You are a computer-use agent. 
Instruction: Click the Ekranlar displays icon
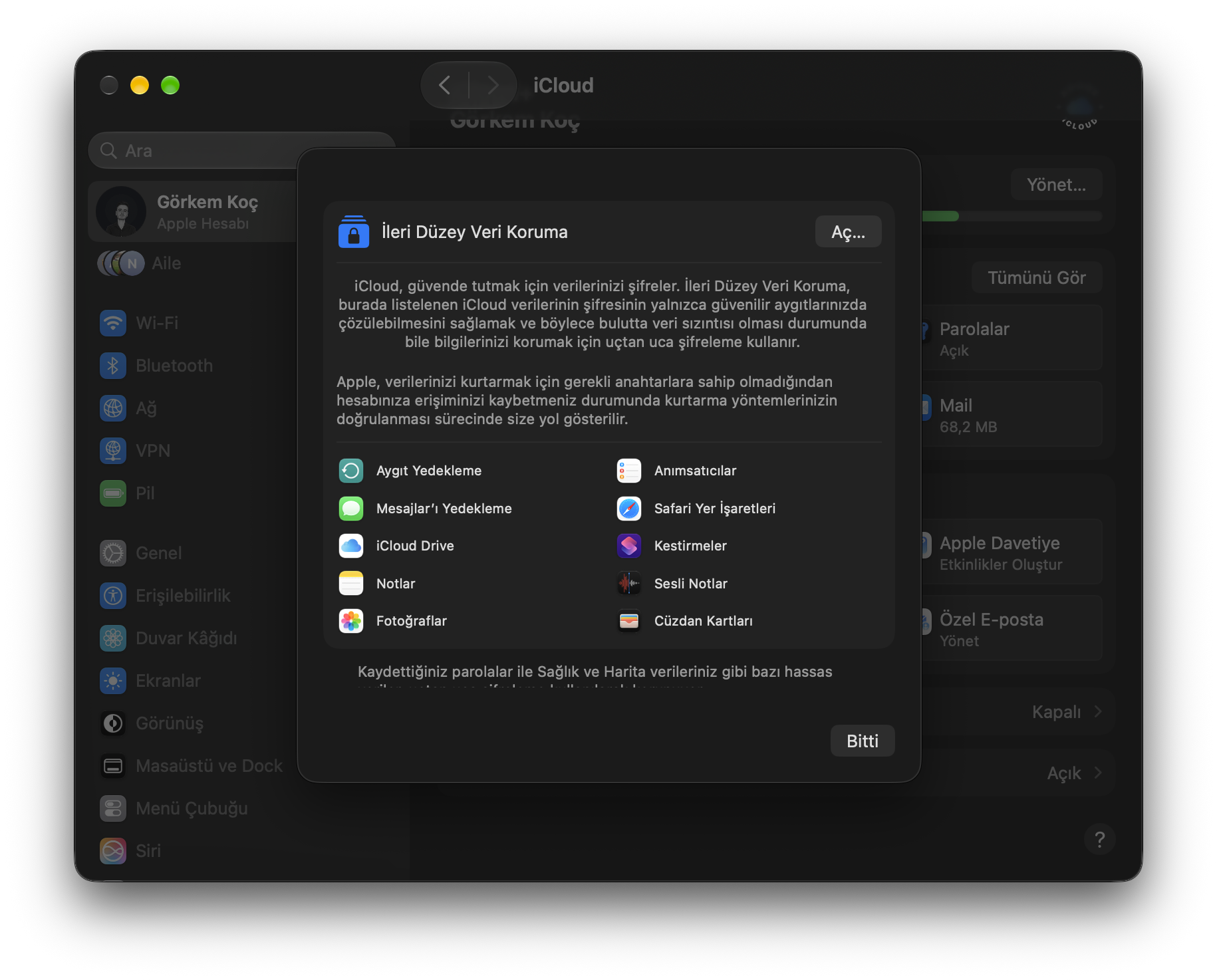113,681
